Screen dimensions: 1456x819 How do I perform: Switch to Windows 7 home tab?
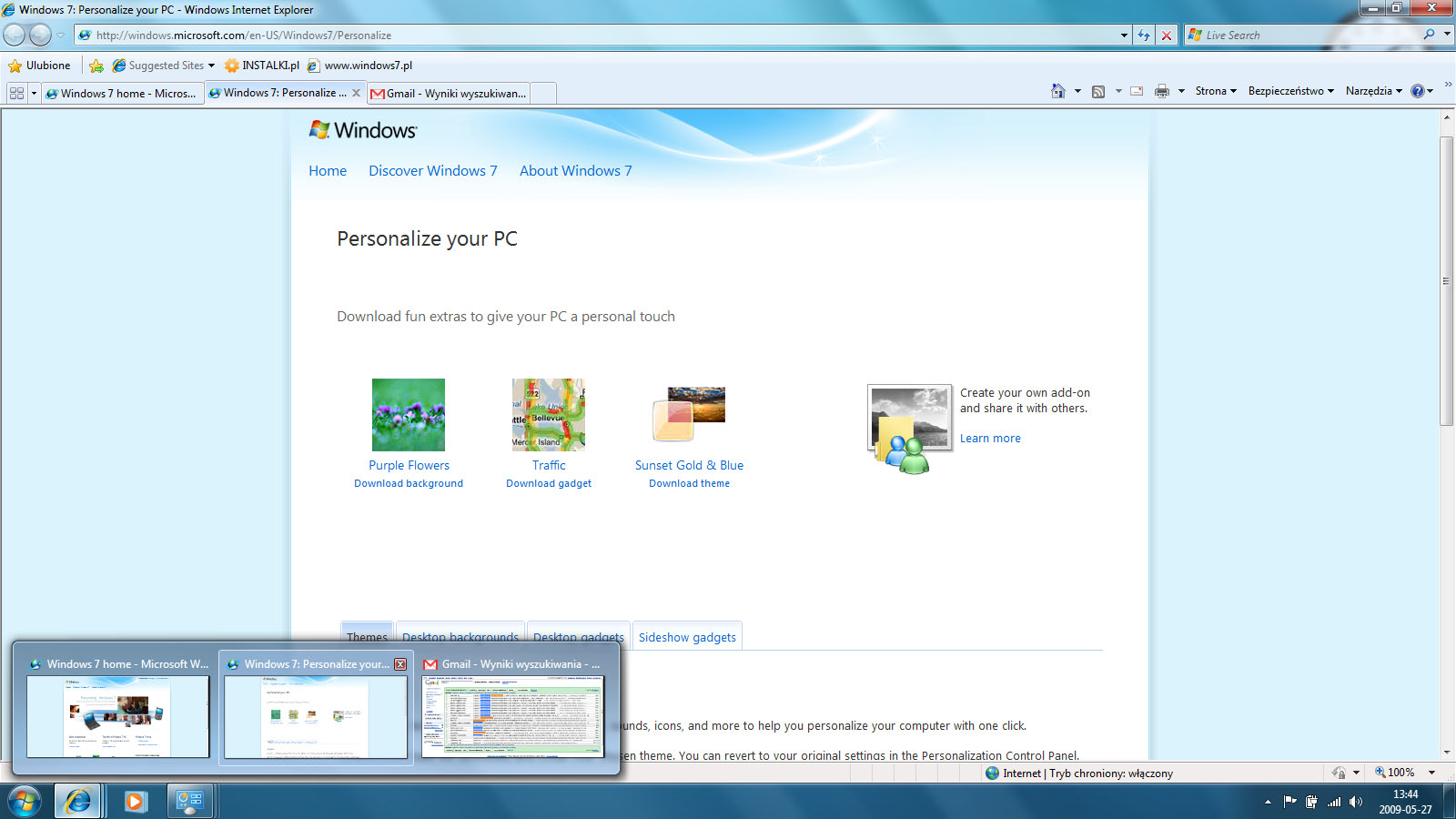pos(122,93)
